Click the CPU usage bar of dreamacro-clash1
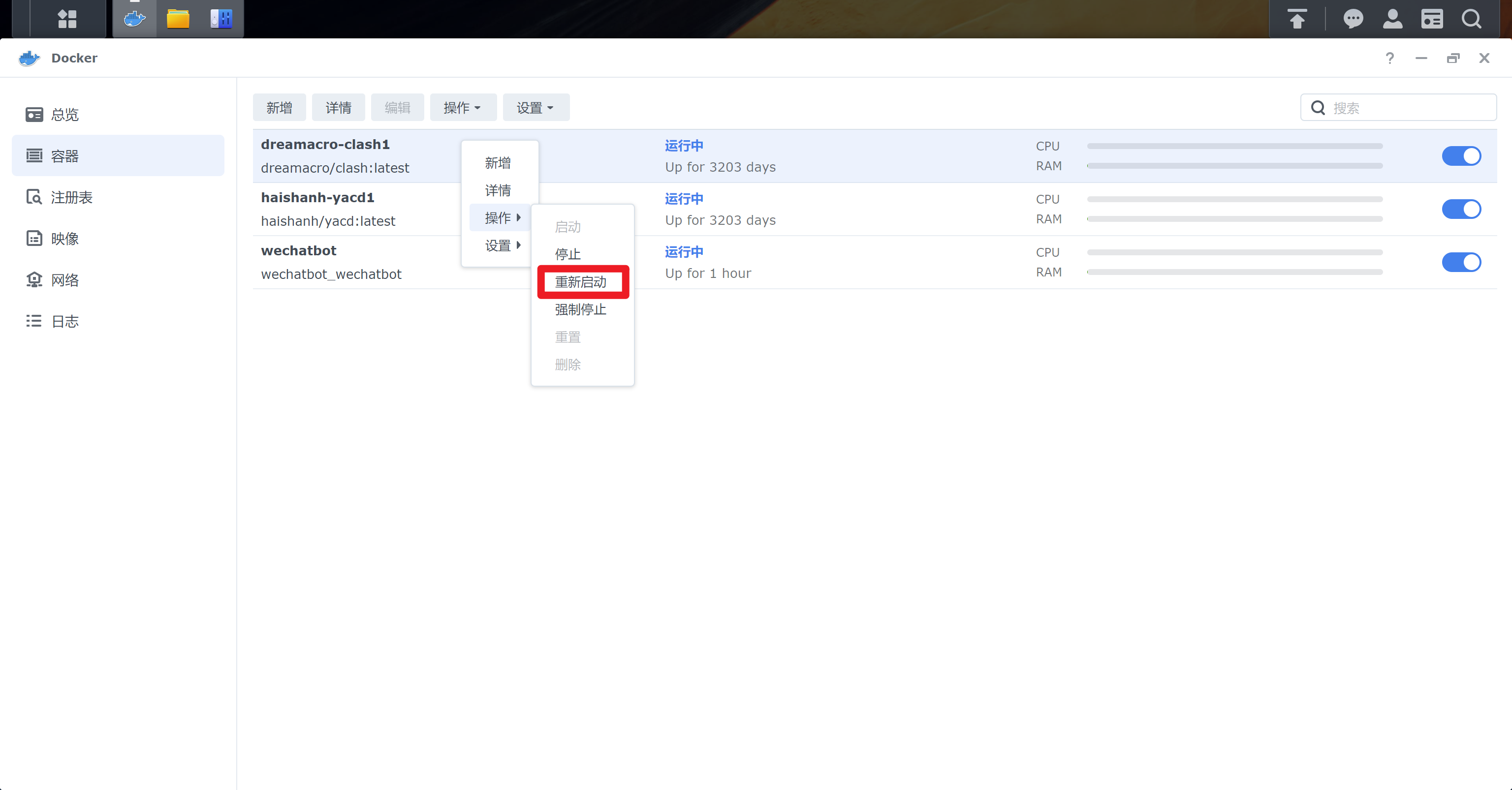The height and width of the screenshot is (790, 1512). tap(1235, 146)
